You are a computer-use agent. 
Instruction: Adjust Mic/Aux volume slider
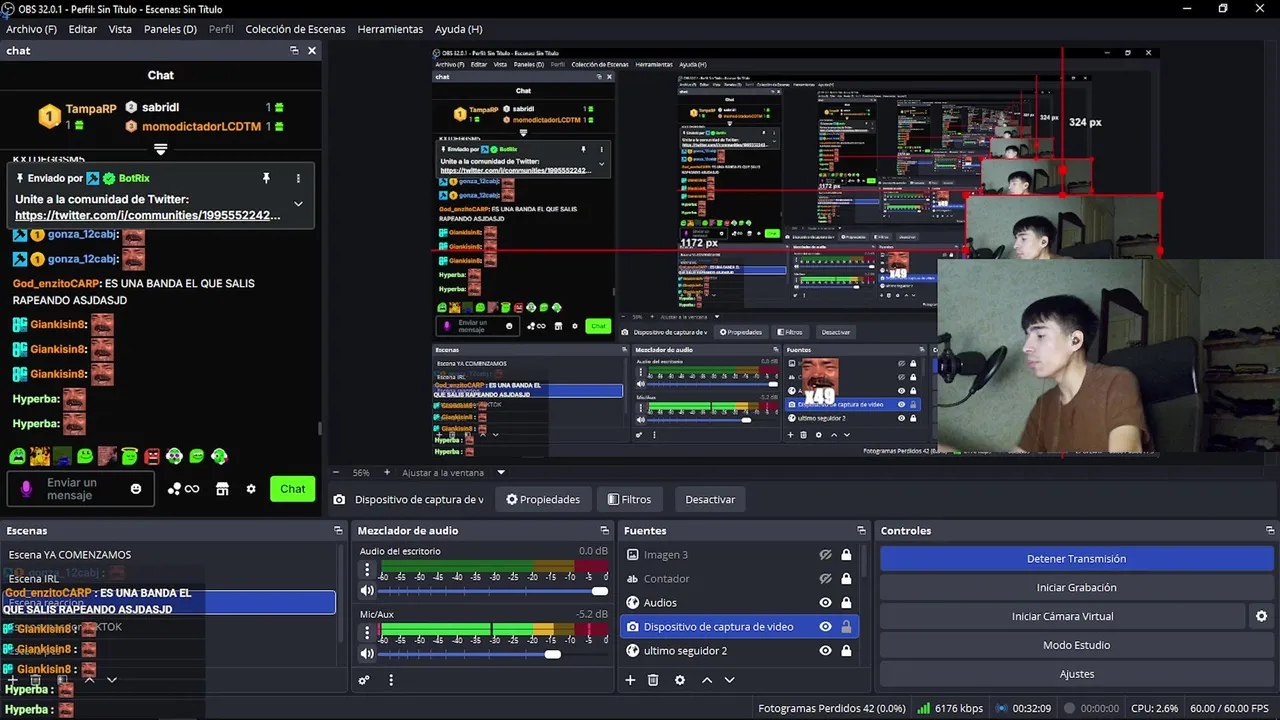(x=494, y=654)
